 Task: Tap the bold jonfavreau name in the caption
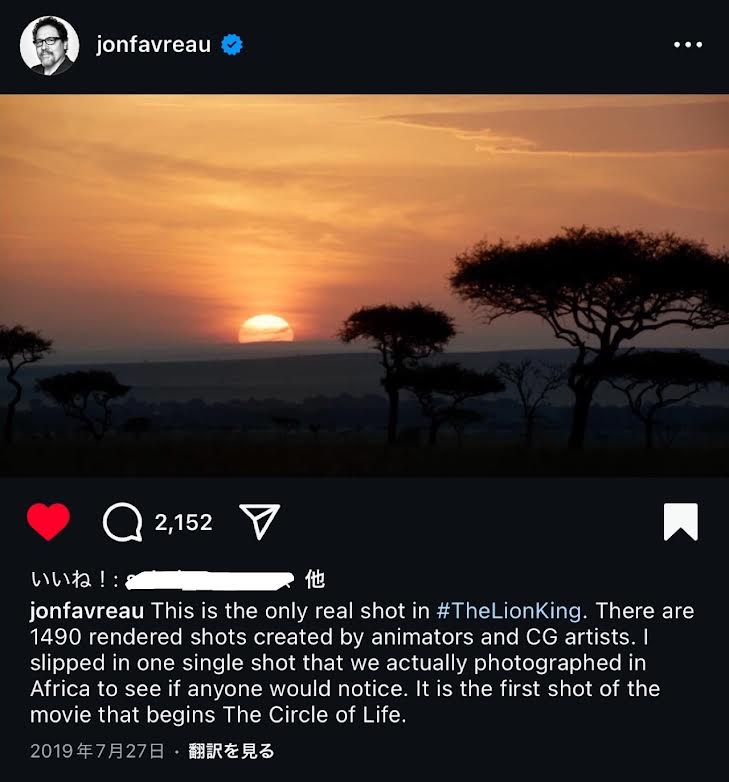[x=88, y=610]
